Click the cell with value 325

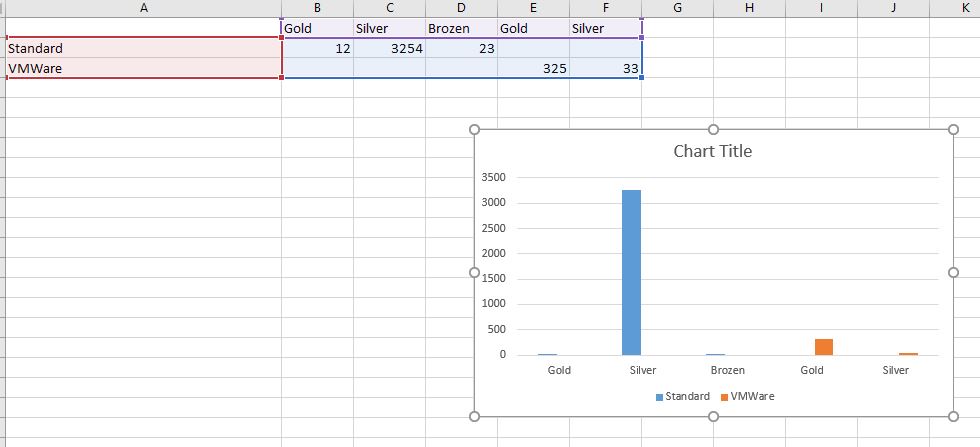533,68
